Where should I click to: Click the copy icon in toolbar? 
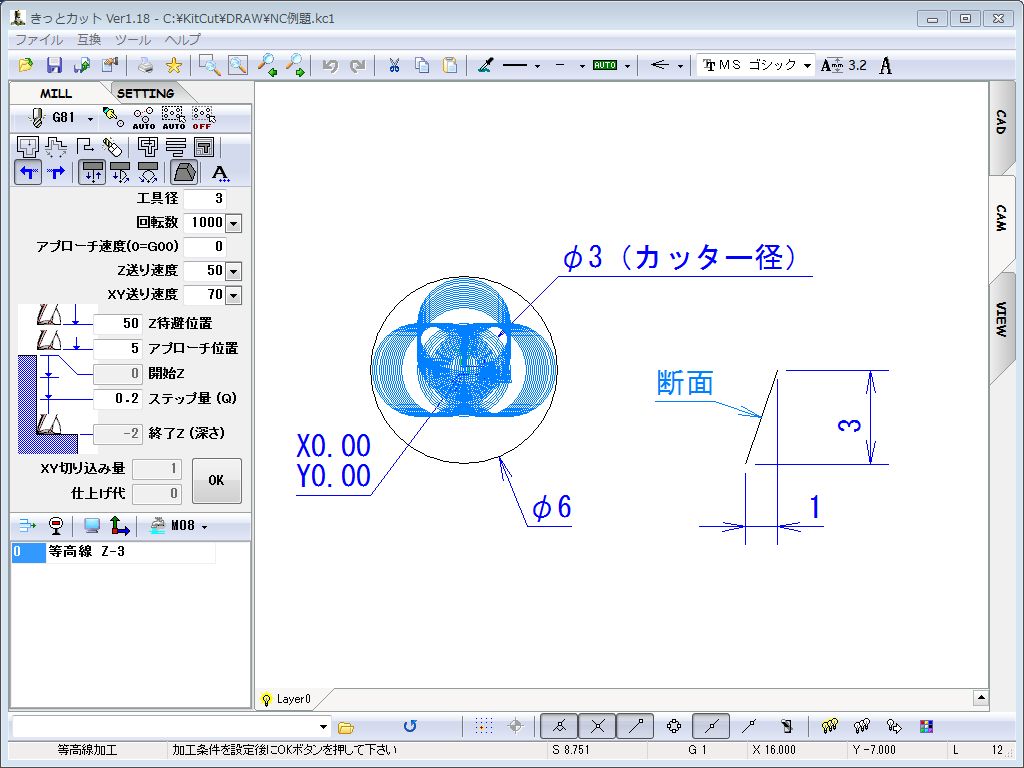(x=422, y=65)
